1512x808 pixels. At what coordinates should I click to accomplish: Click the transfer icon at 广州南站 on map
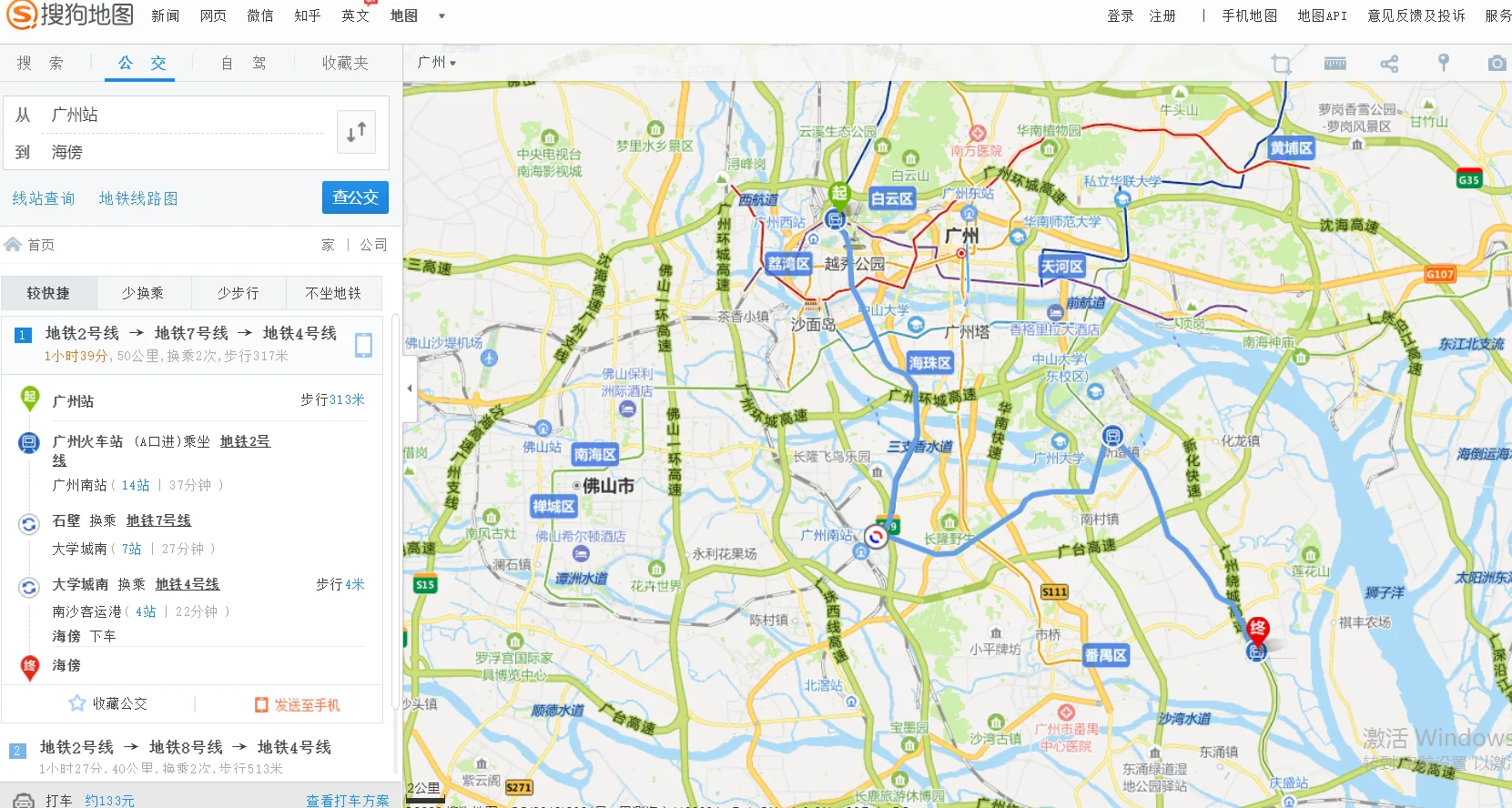tap(876, 537)
